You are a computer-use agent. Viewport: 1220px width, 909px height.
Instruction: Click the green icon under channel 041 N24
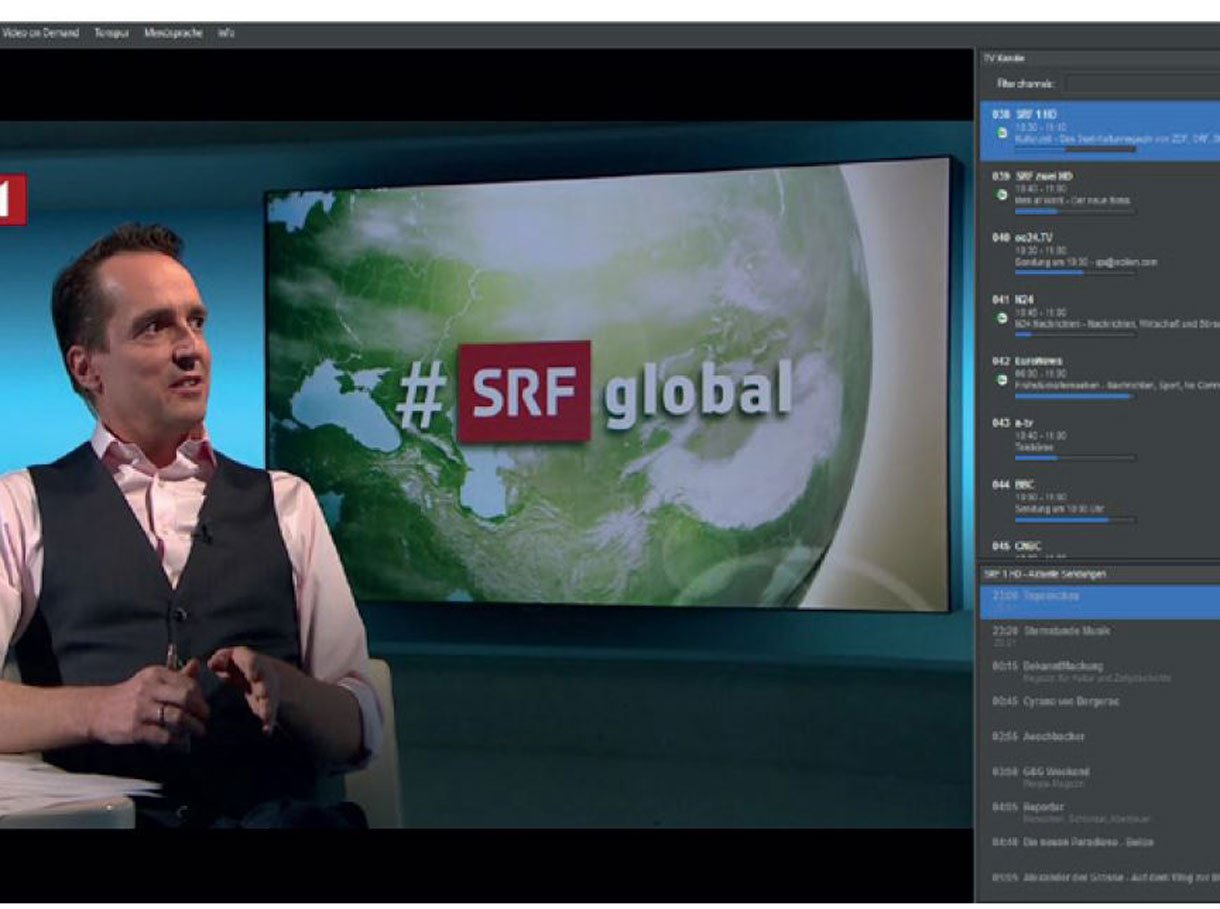tap(1002, 318)
